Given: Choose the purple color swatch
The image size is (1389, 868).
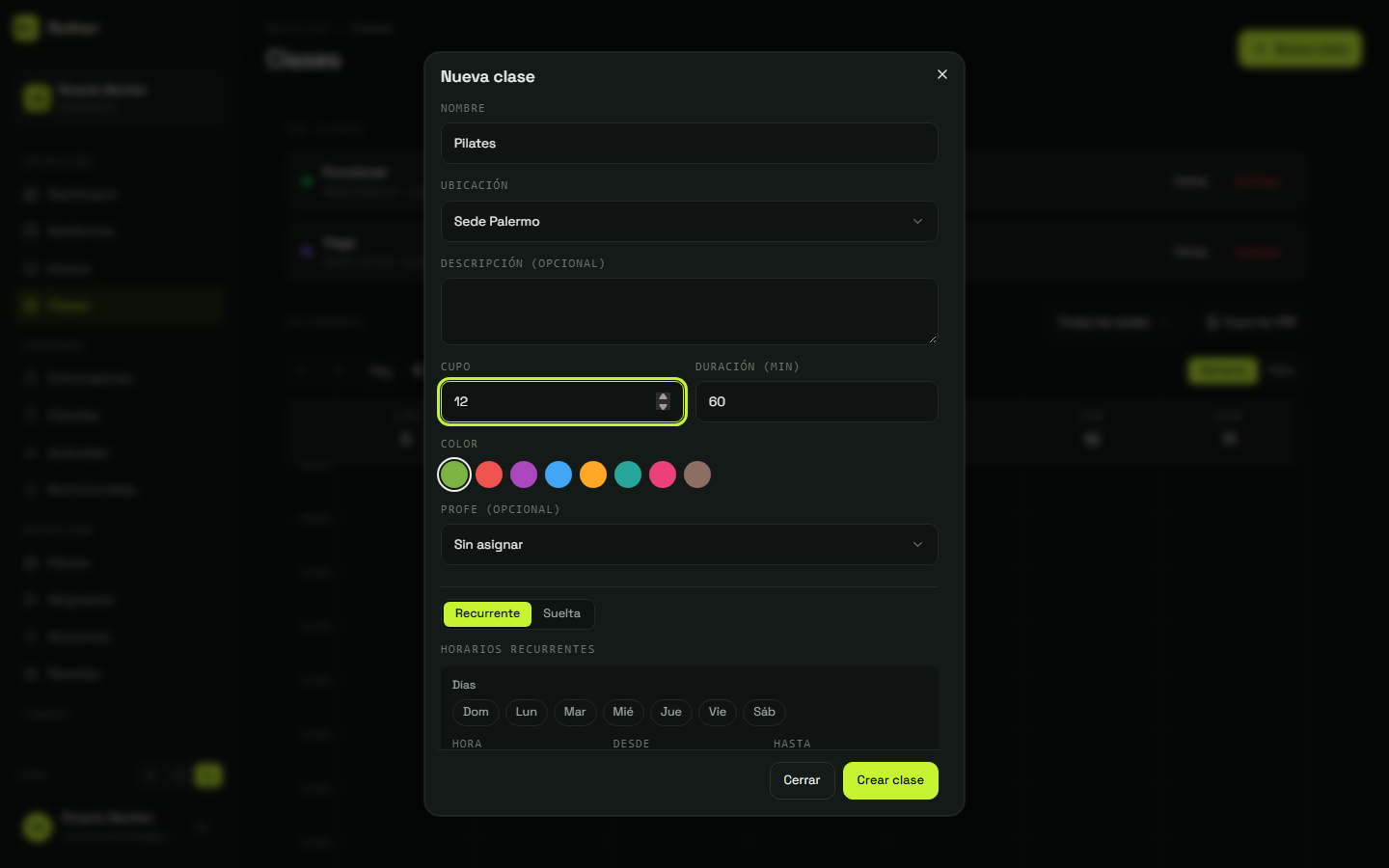Looking at the screenshot, I should (524, 475).
